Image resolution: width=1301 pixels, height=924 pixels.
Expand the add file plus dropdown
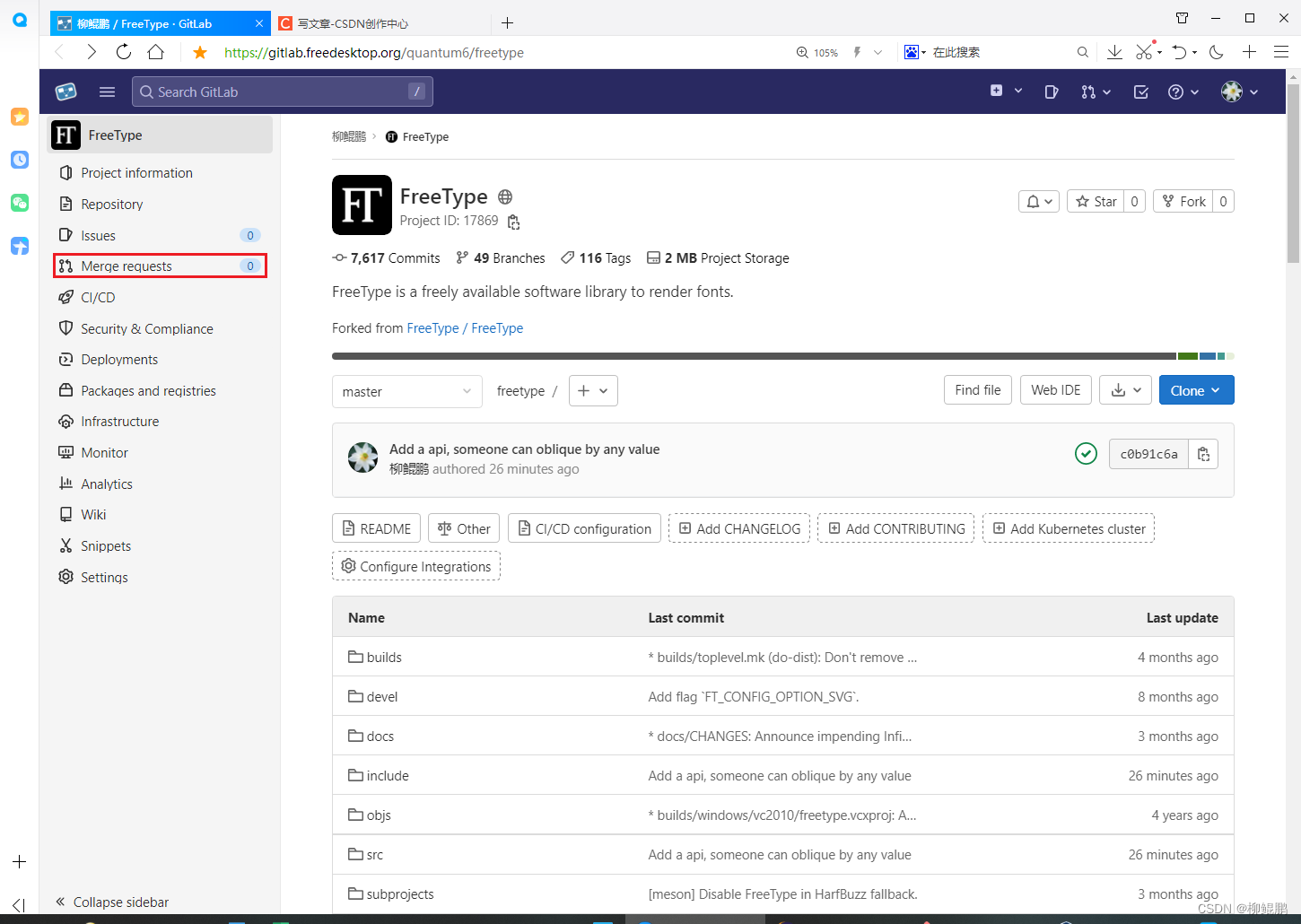pyautogui.click(x=593, y=390)
